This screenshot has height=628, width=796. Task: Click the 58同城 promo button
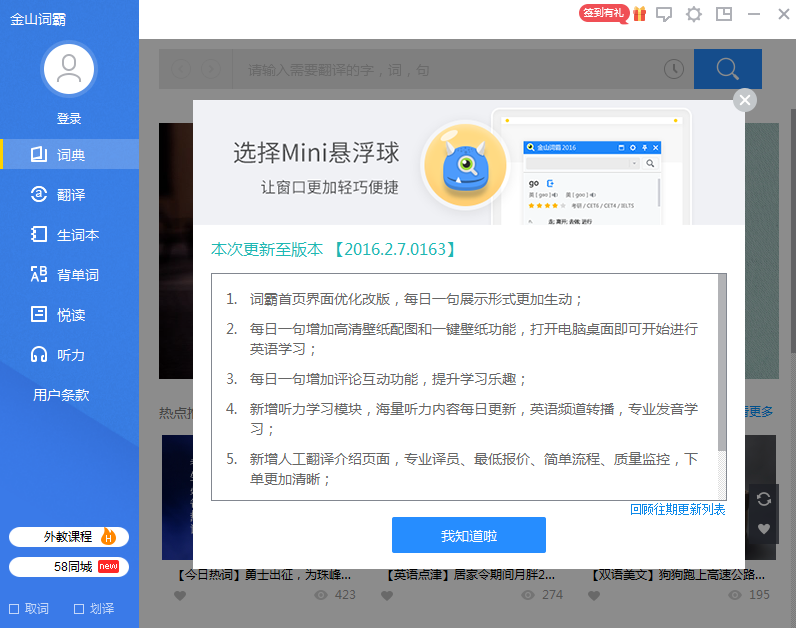[69, 567]
